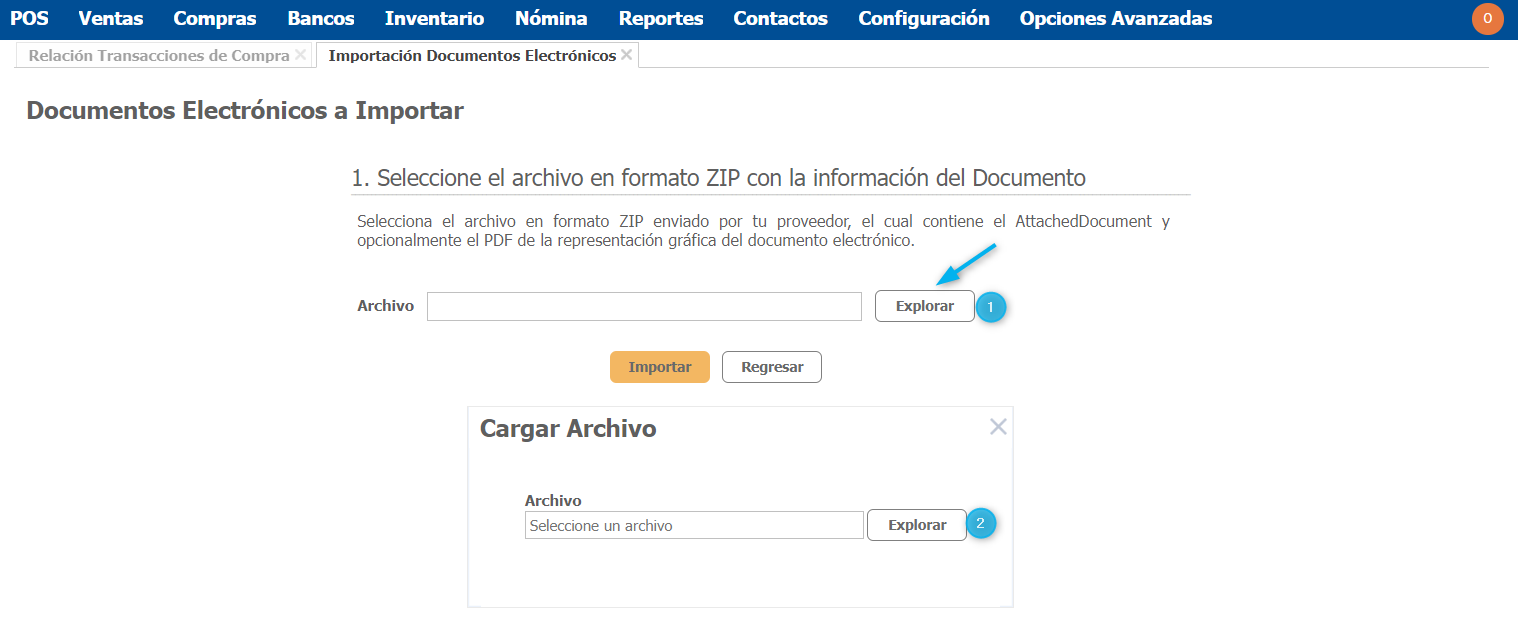Open the Inventario menu
Image resolution: width=1518 pixels, height=630 pixels.
point(434,19)
